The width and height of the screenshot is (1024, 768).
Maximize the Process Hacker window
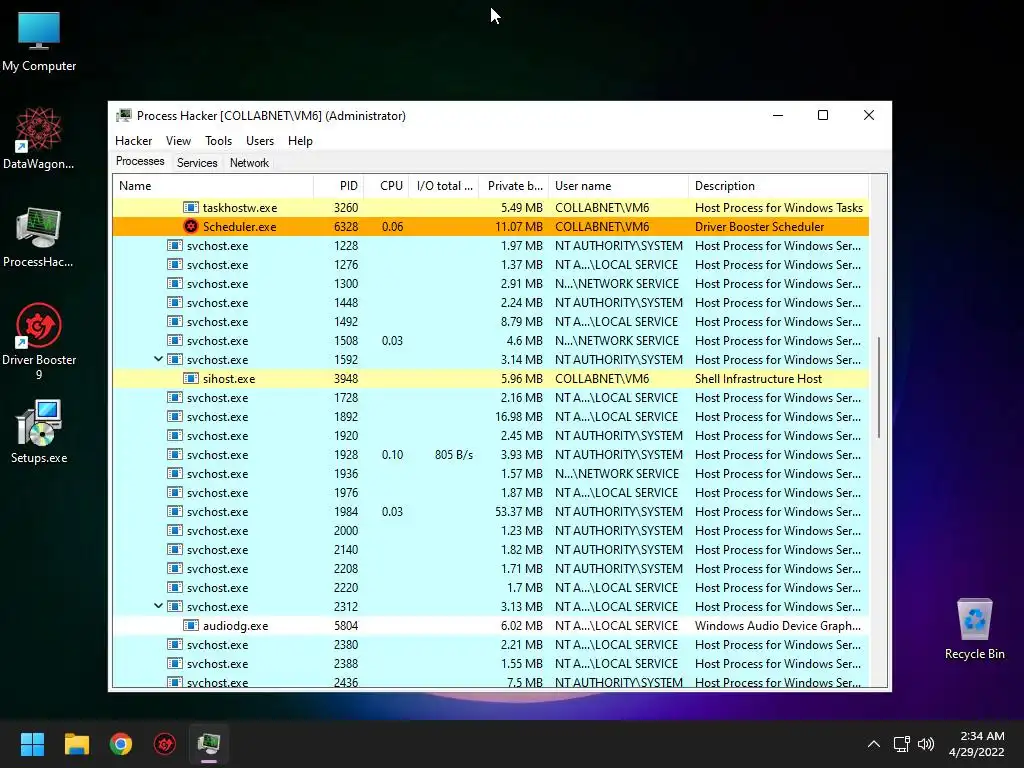pos(823,116)
